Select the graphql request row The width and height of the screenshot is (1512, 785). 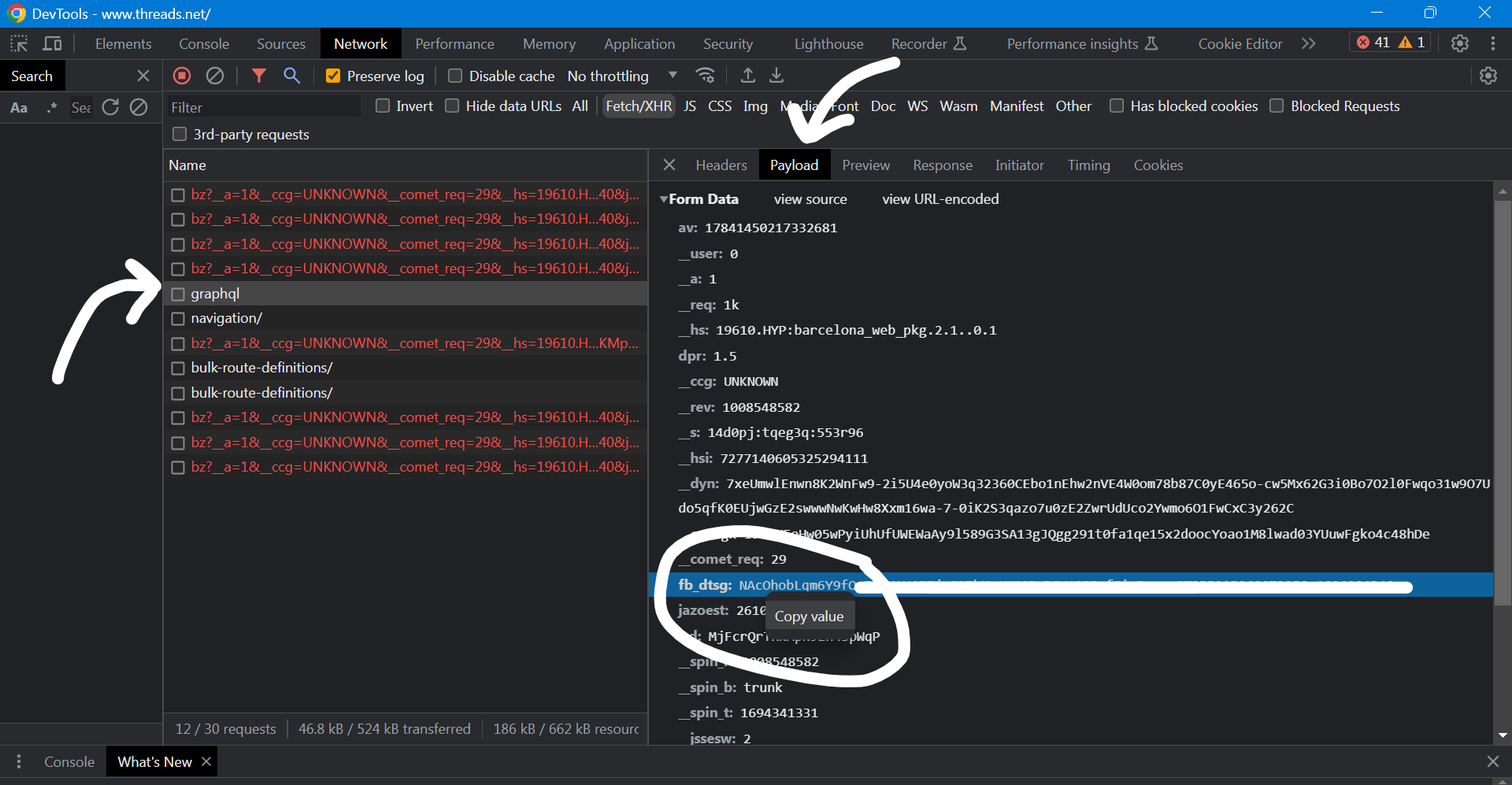coord(406,294)
